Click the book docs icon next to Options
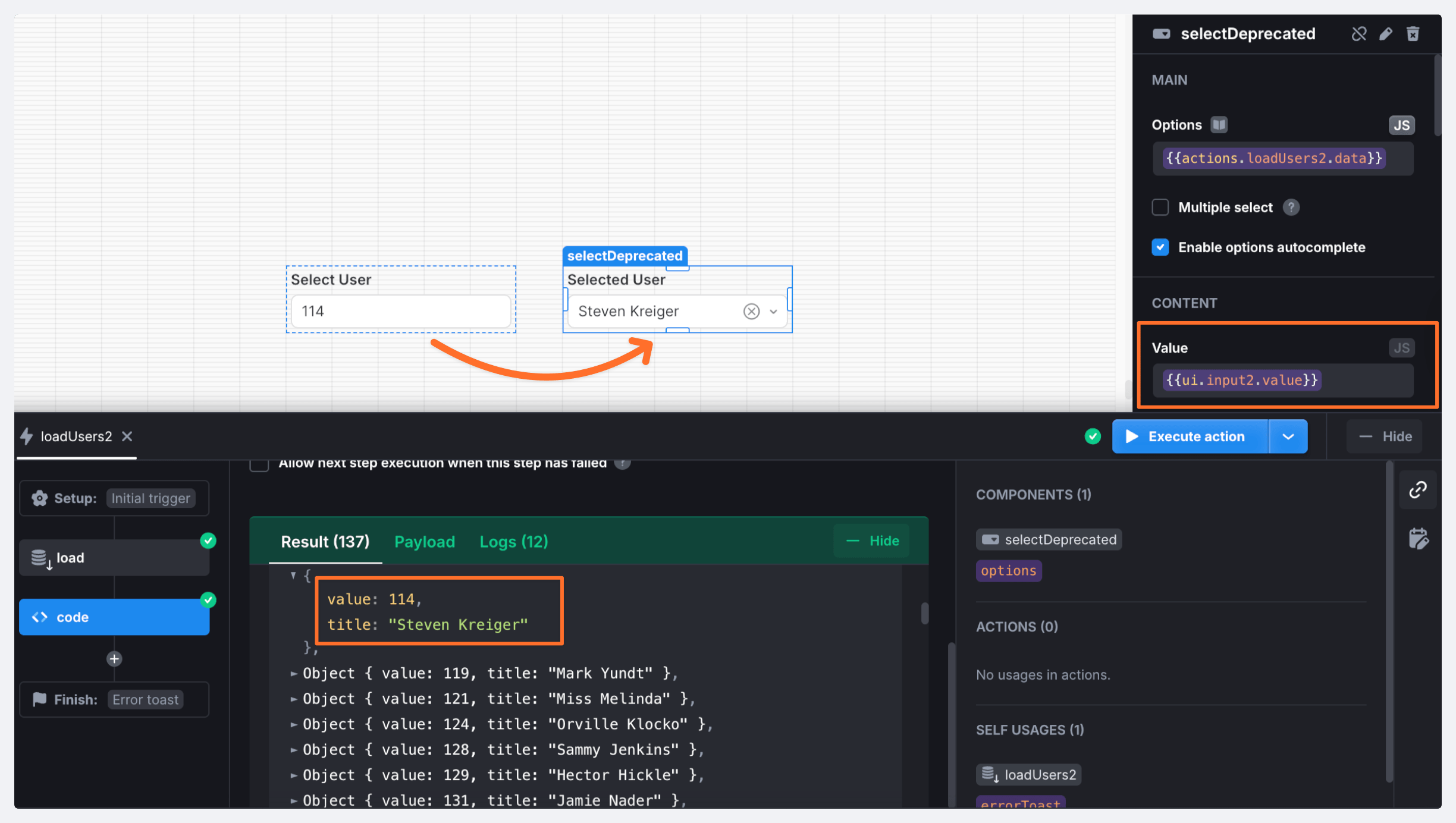This screenshot has height=823, width=1456. click(1219, 125)
